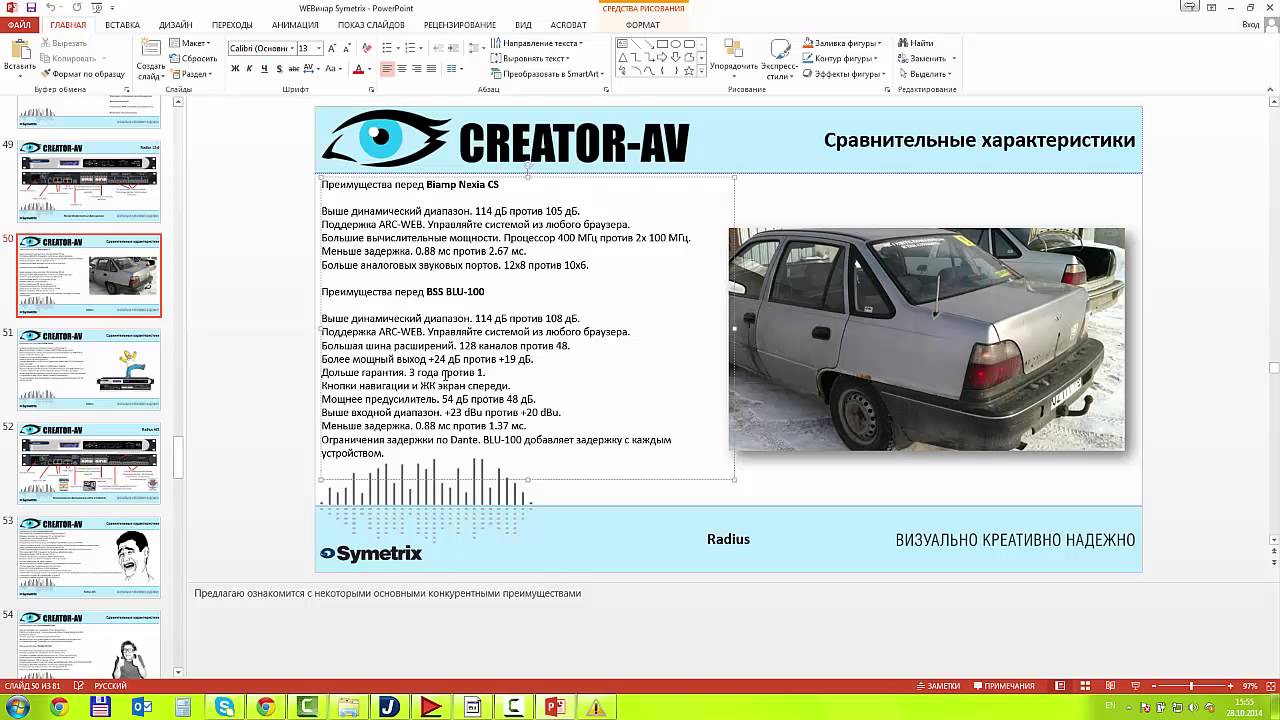Image resolution: width=1280 pixels, height=720 pixels.
Task: Click the bulleted list icon
Action: click(386, 48)
